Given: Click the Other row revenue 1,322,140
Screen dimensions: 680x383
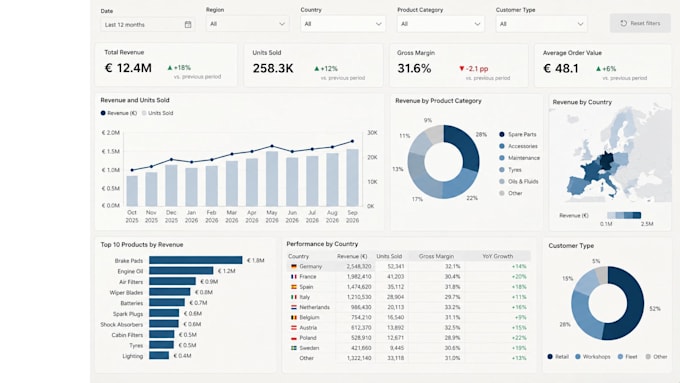Looking at the screenshot, I should point(359,358).
